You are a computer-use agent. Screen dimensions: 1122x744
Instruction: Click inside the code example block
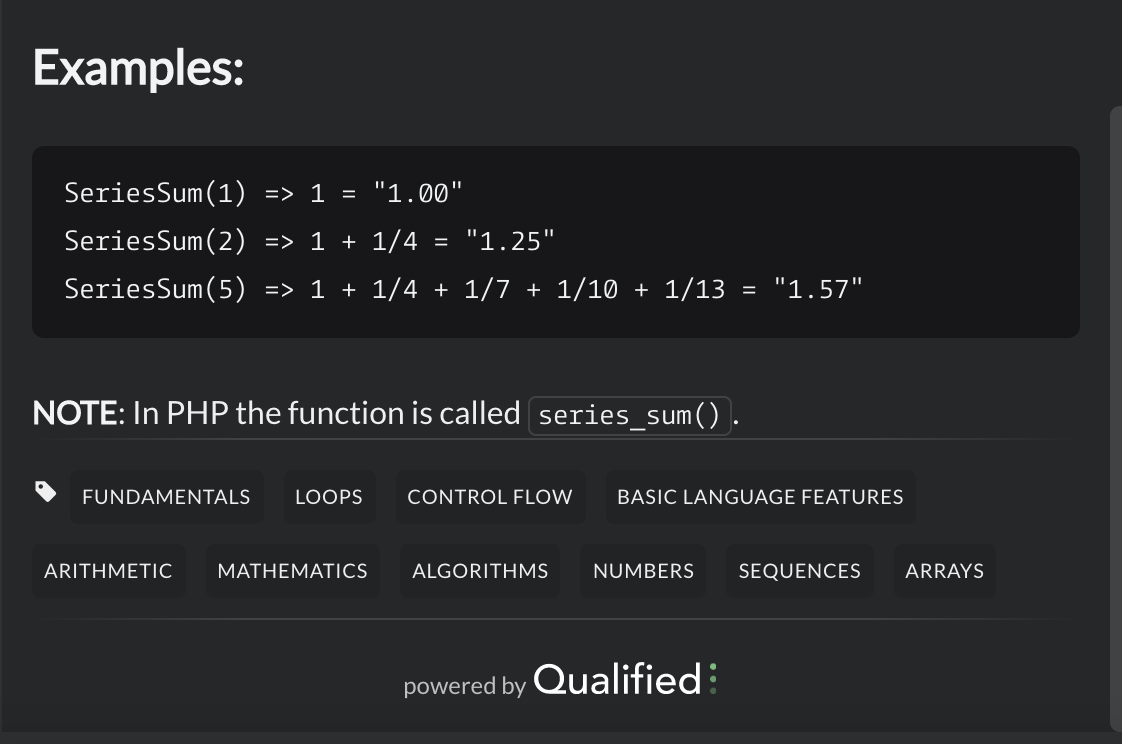(x=556, y=240)
